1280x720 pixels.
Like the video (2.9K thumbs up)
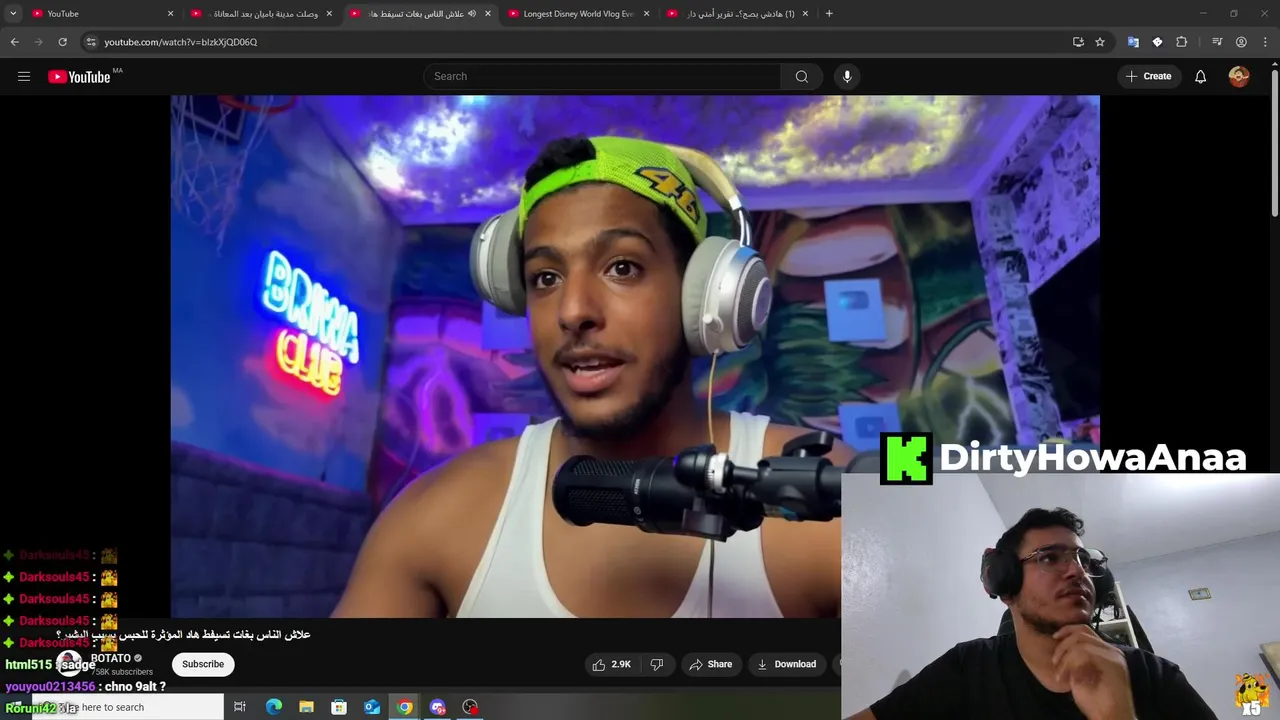click(x=611, y=664)
